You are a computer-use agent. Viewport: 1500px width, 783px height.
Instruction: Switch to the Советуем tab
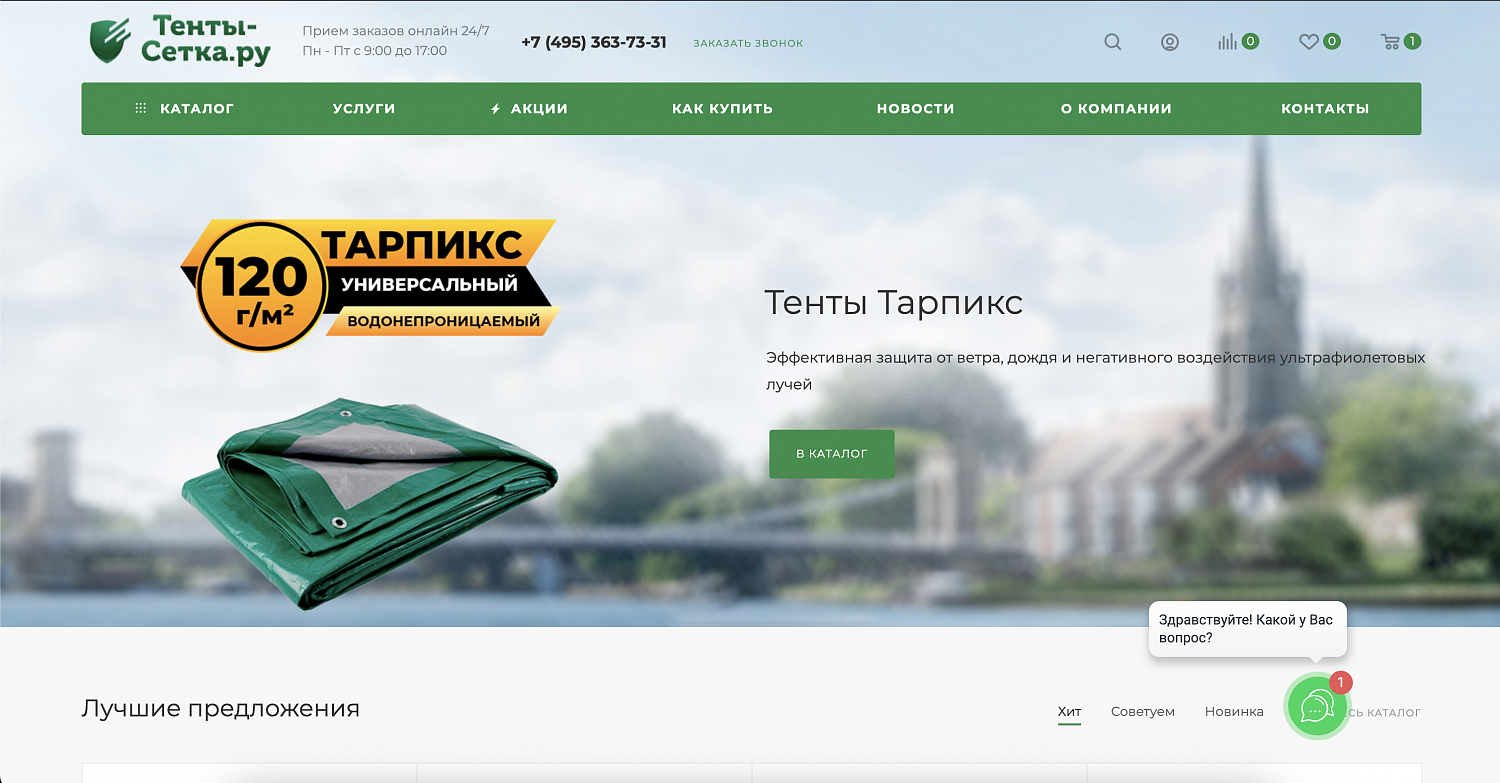(1143, 712)
